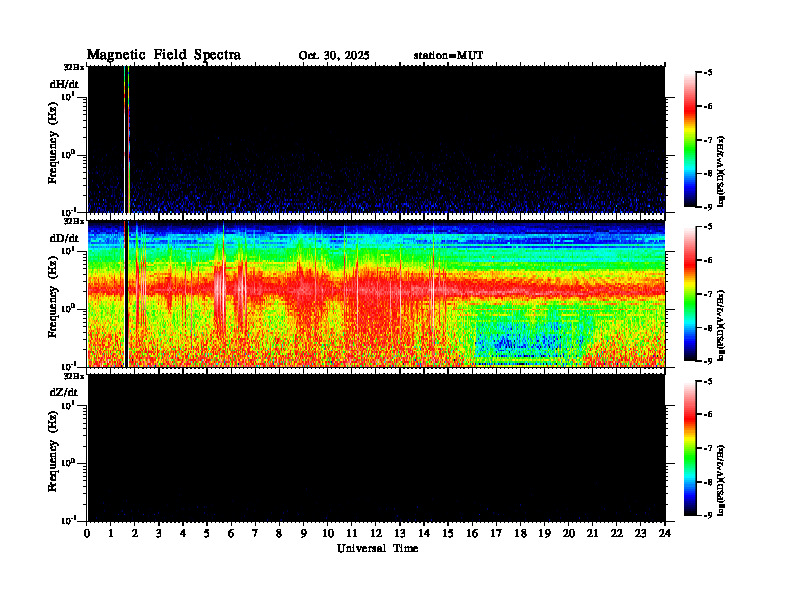Click the "Magnetic Field Spectra" title
Screen dimensions: 792x612
coord(164,55)
